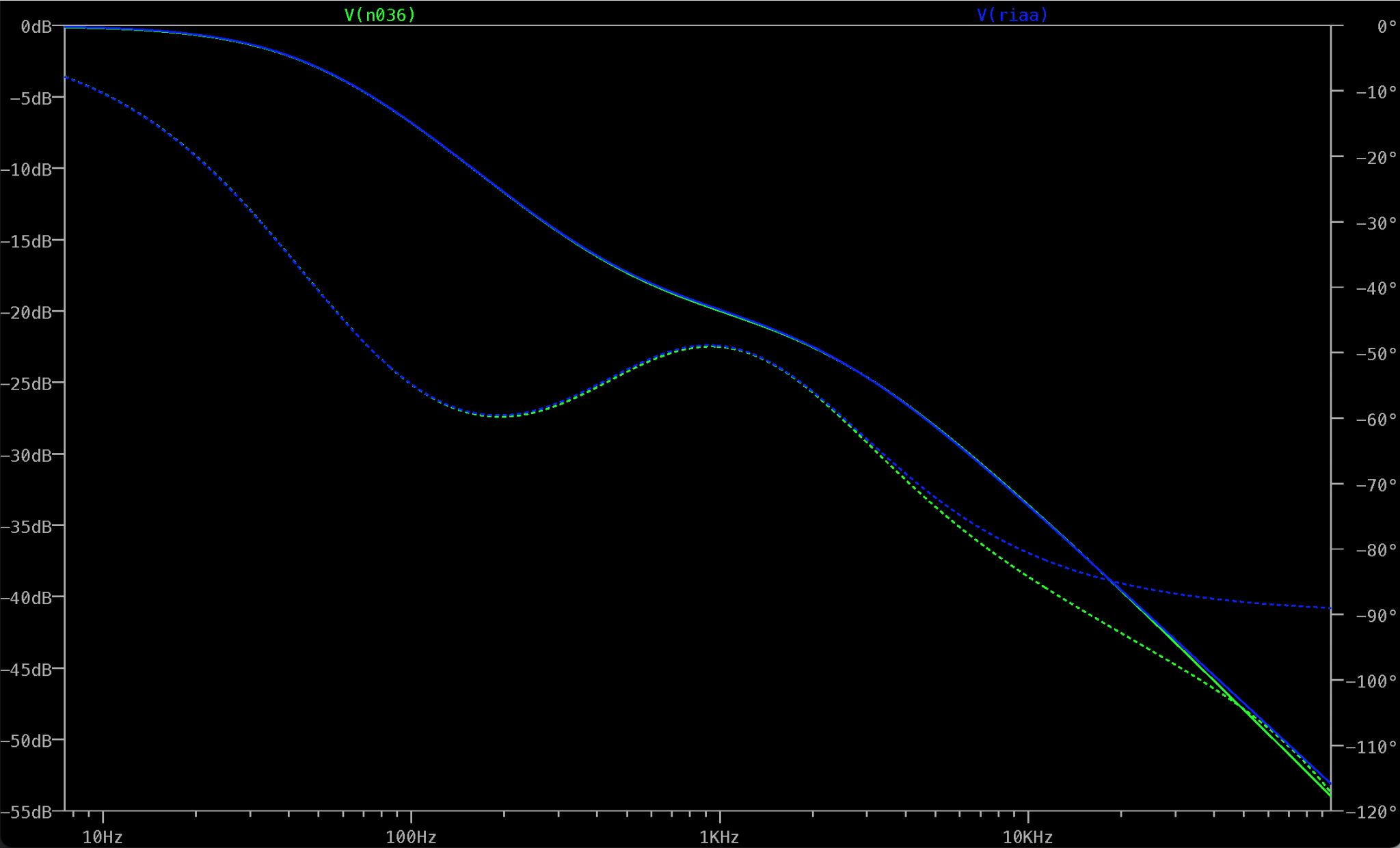Click the -45dB magnitude axis label
1400x848 pixels.
26,670
